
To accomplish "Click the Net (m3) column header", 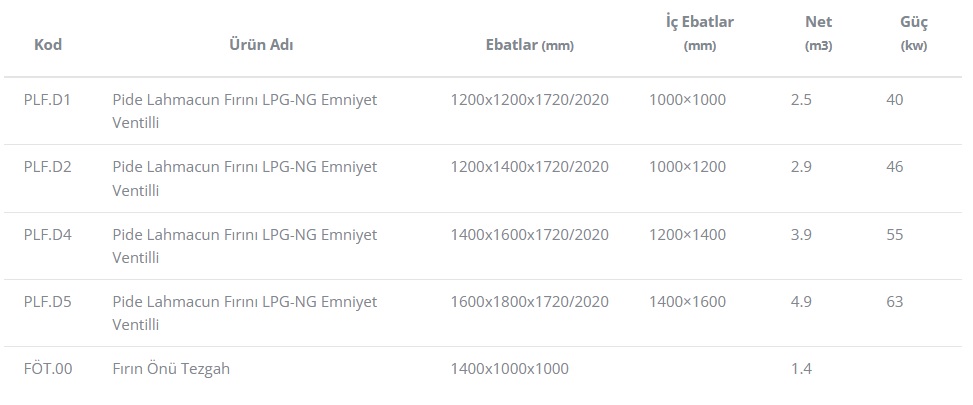I will click(x=818, y=33).
